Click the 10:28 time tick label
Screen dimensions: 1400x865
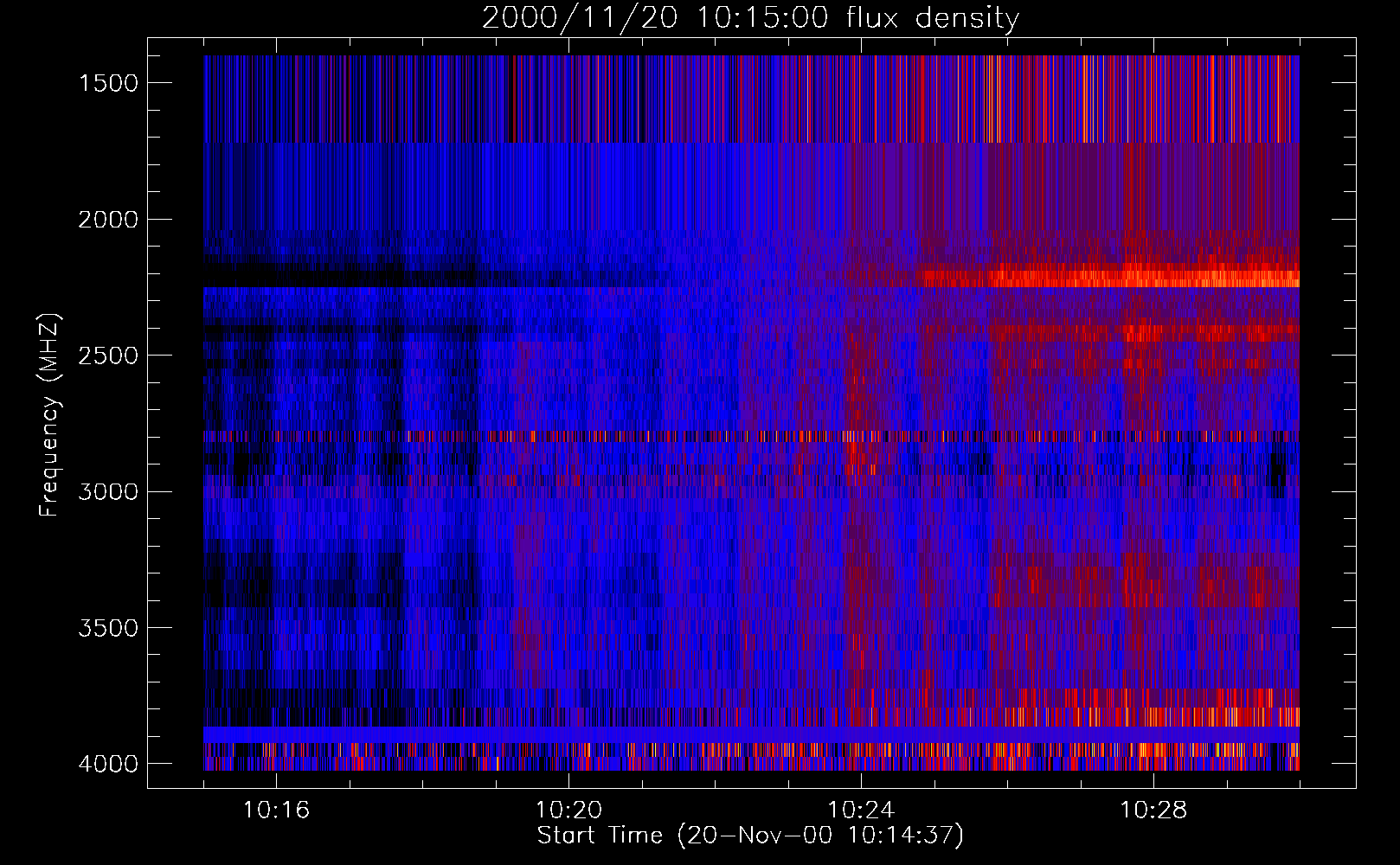coord(1153,811)
